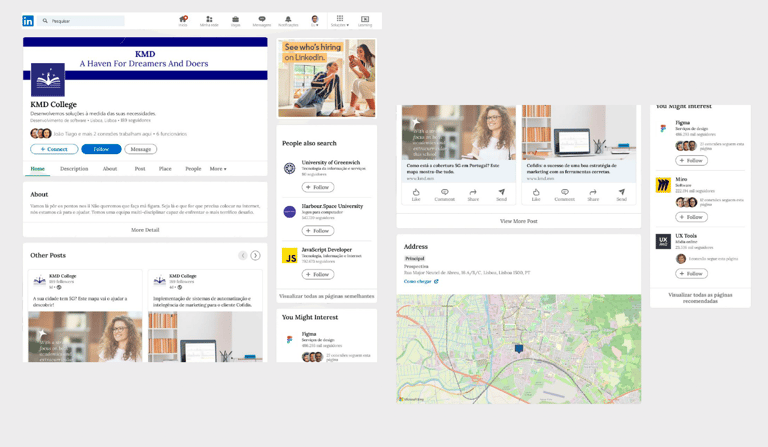768x447 pixels.
Task: Click the Miro page name
Action: click(681, 179)
